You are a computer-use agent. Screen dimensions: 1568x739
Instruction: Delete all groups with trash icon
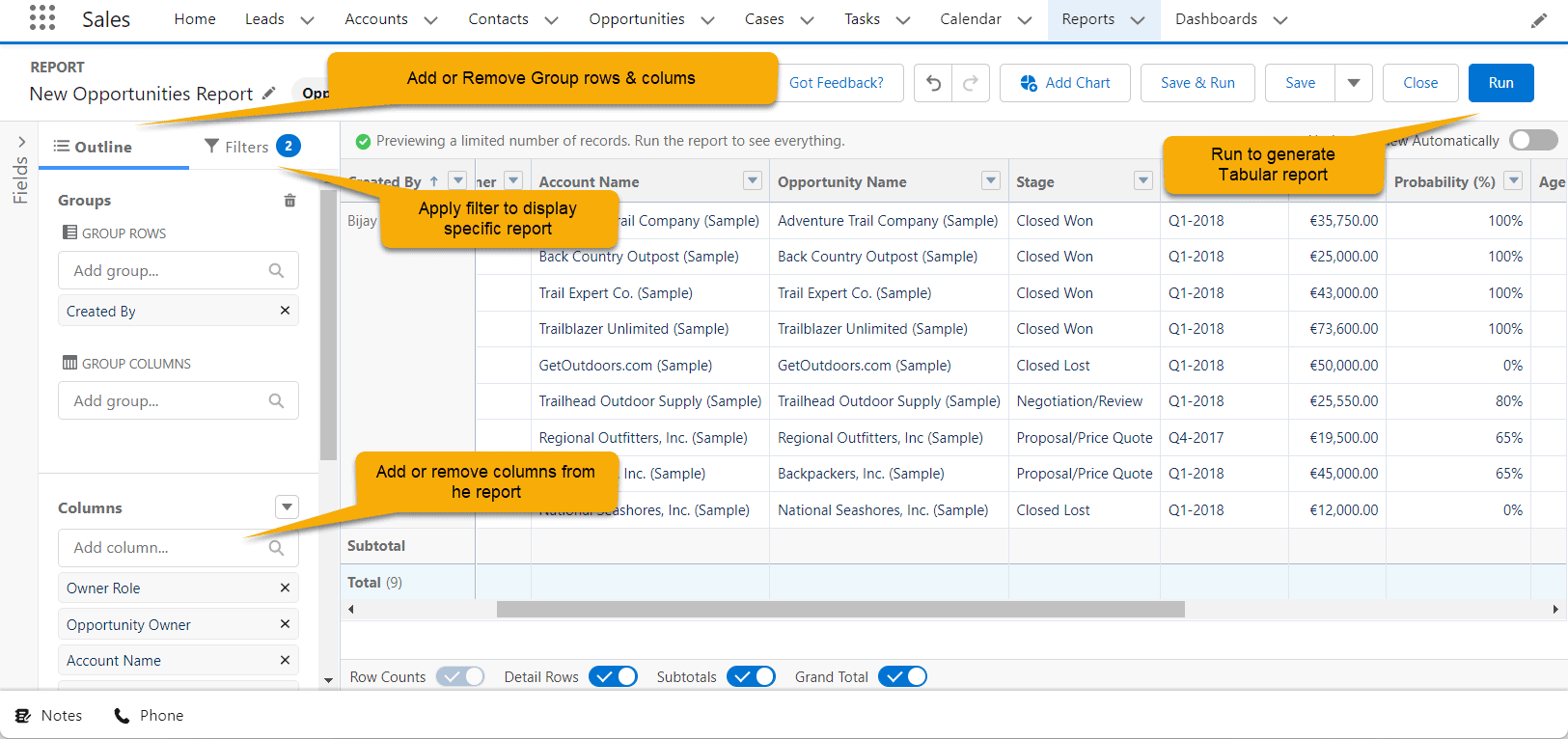289,201
